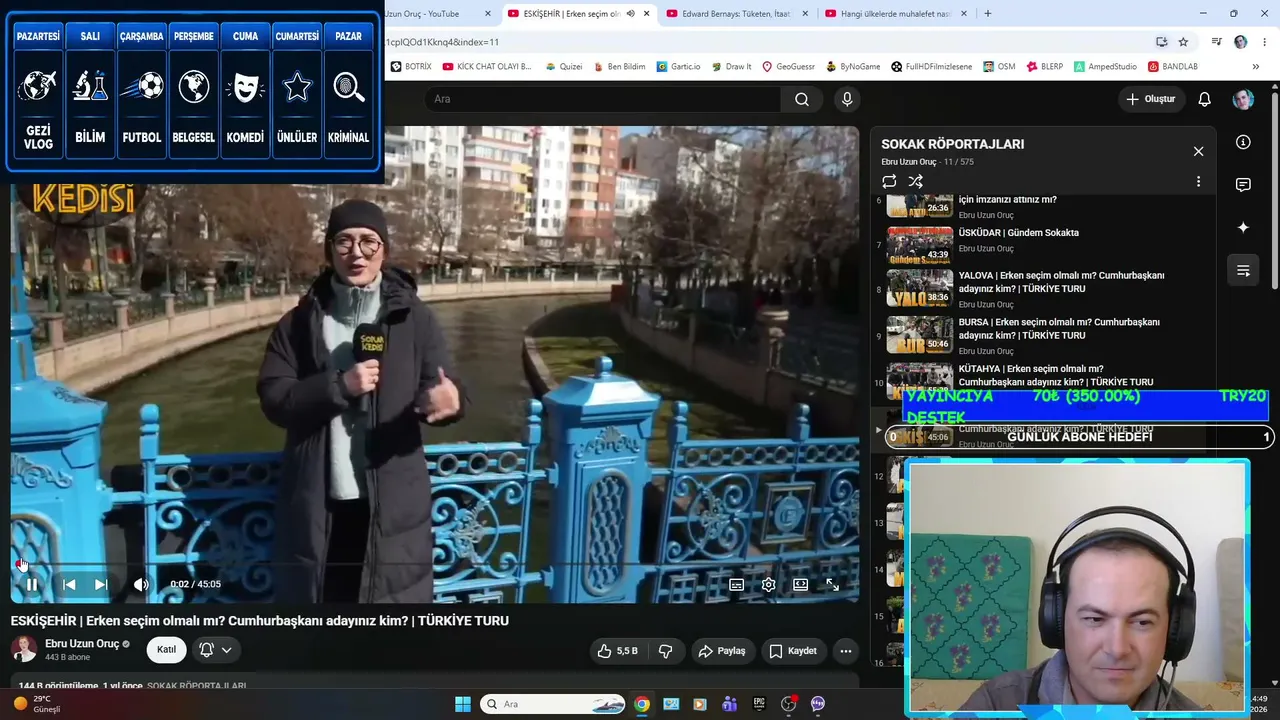1280x720 pixels.
Task: Open the Chrome three-dot menu
Action: [1264, 42]
